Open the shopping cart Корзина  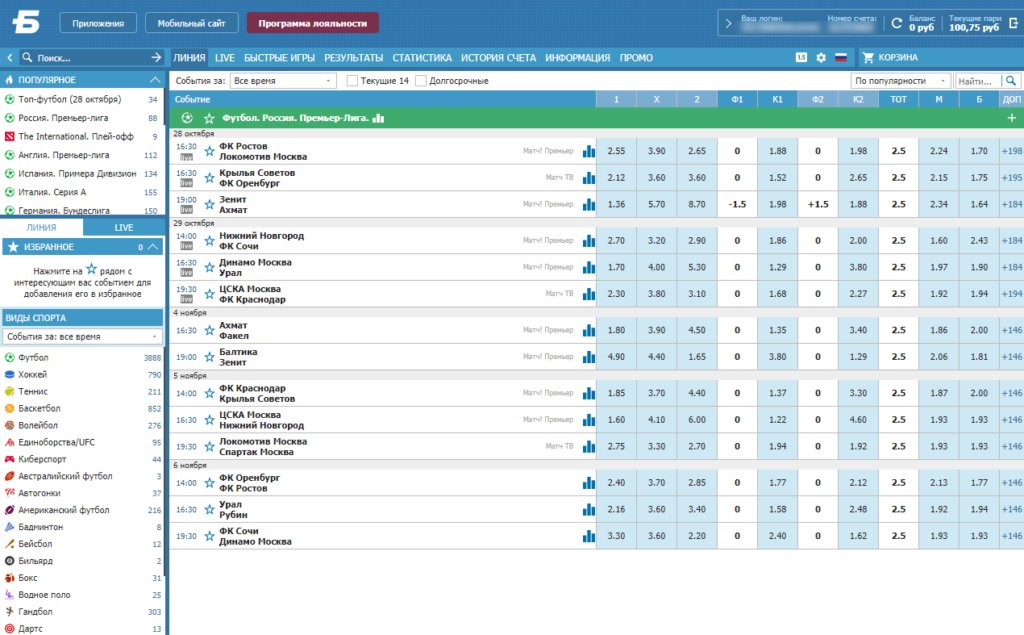click(x=890, y=57)
